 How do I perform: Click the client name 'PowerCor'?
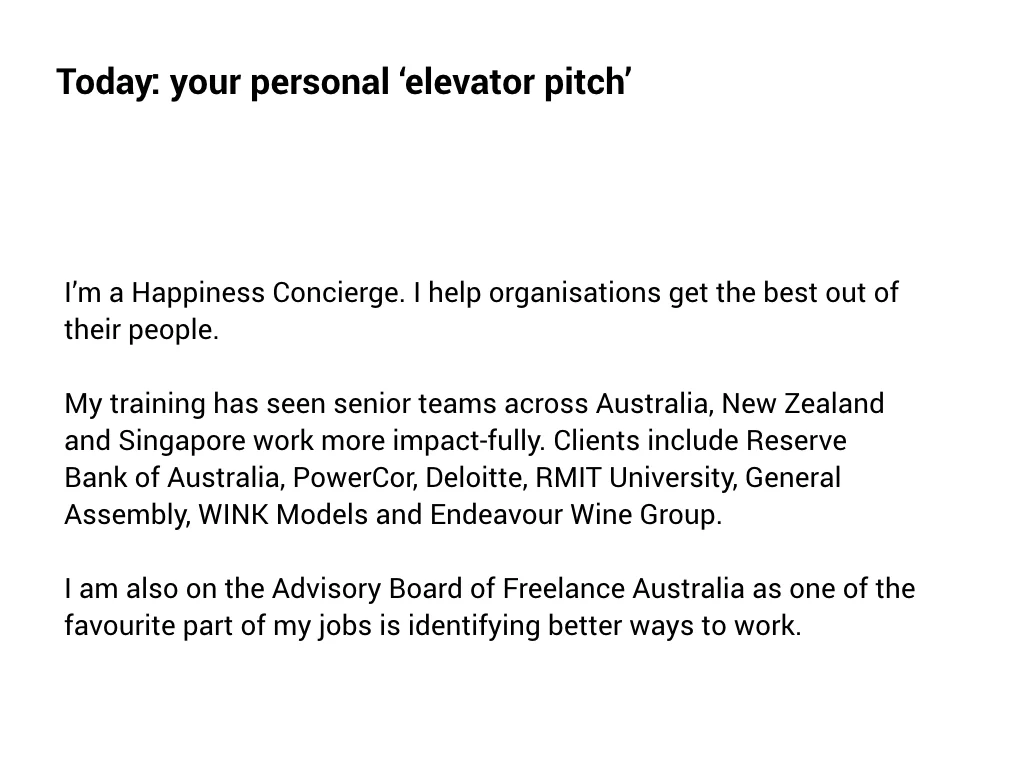(x=352, y=478)
